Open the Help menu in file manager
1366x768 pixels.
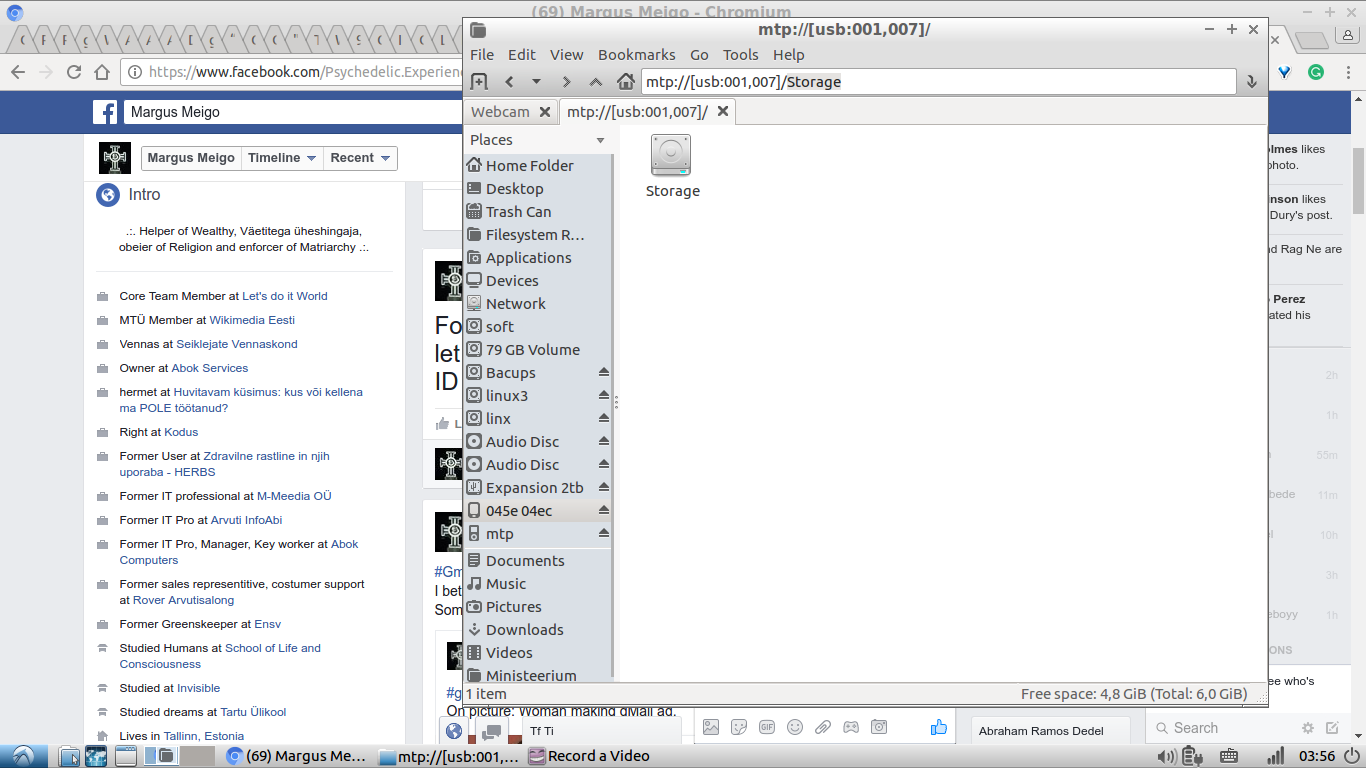click(789, 55)
